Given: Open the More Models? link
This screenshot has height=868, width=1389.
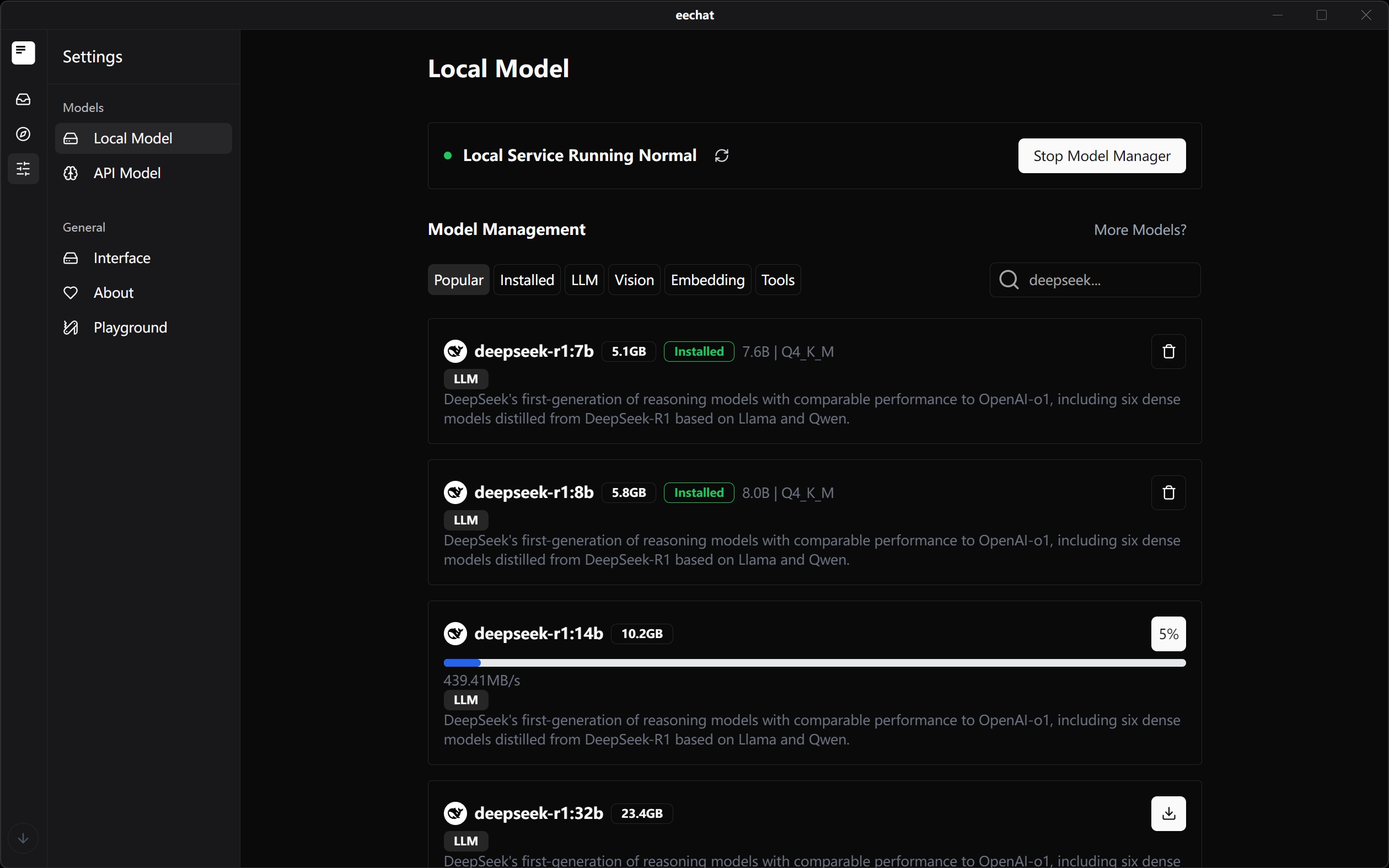Looking at the screenshot, I should [x=1139, y=229].
